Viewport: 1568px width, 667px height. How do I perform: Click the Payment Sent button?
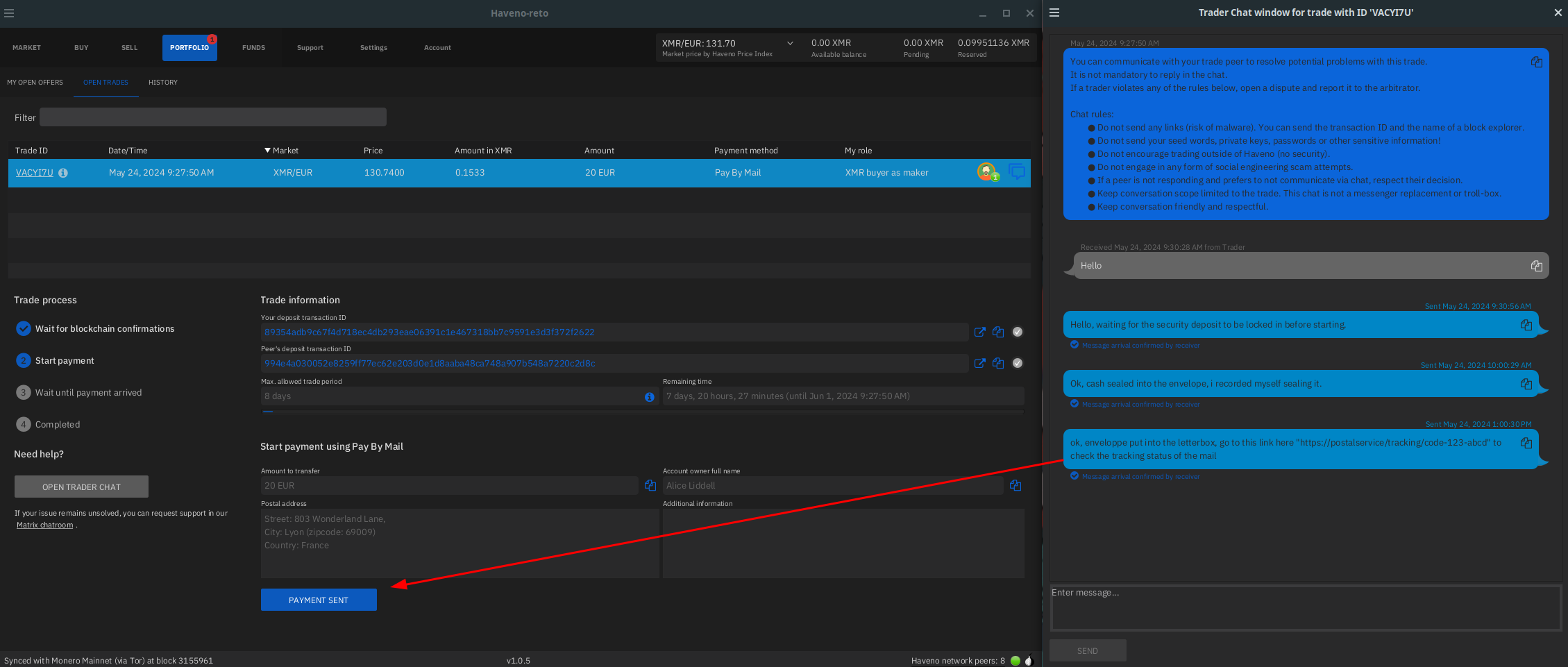319,600
